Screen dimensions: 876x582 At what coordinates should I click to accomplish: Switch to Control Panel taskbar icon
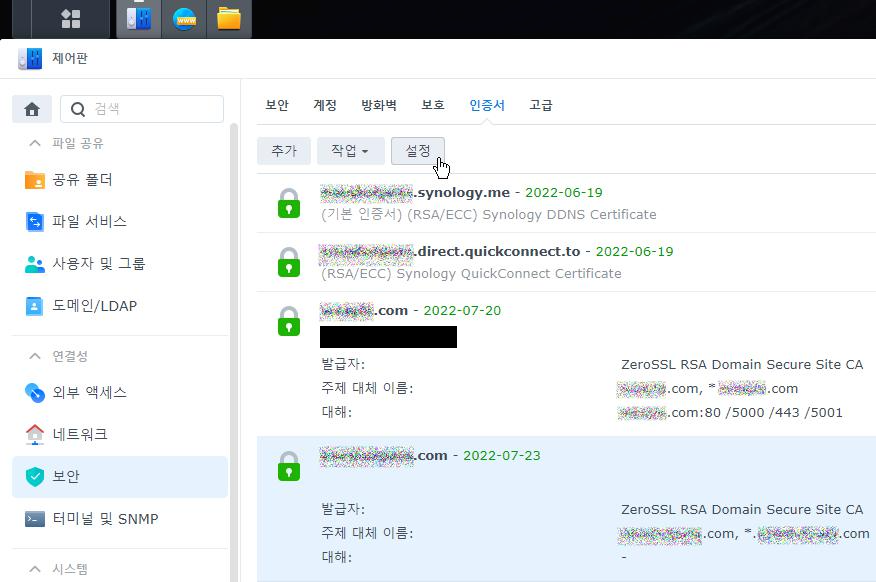[139, 19]
